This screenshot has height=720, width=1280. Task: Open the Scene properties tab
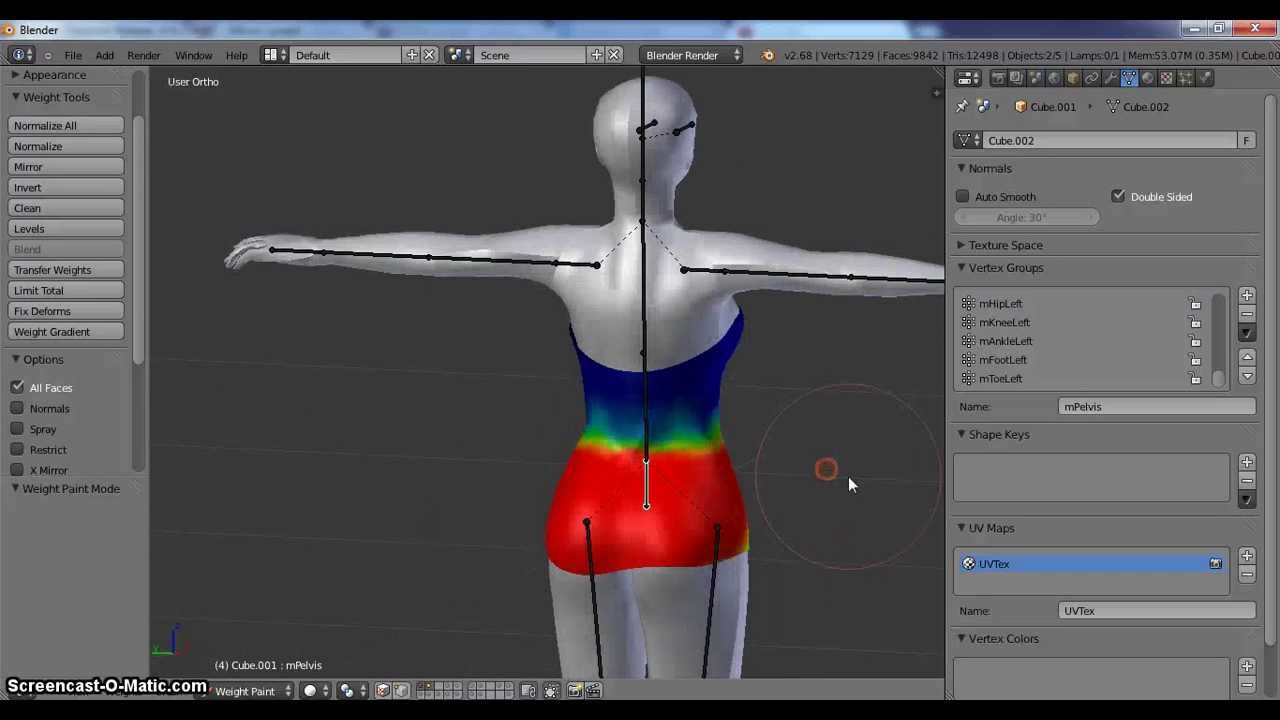click(x=1035, y=78)
